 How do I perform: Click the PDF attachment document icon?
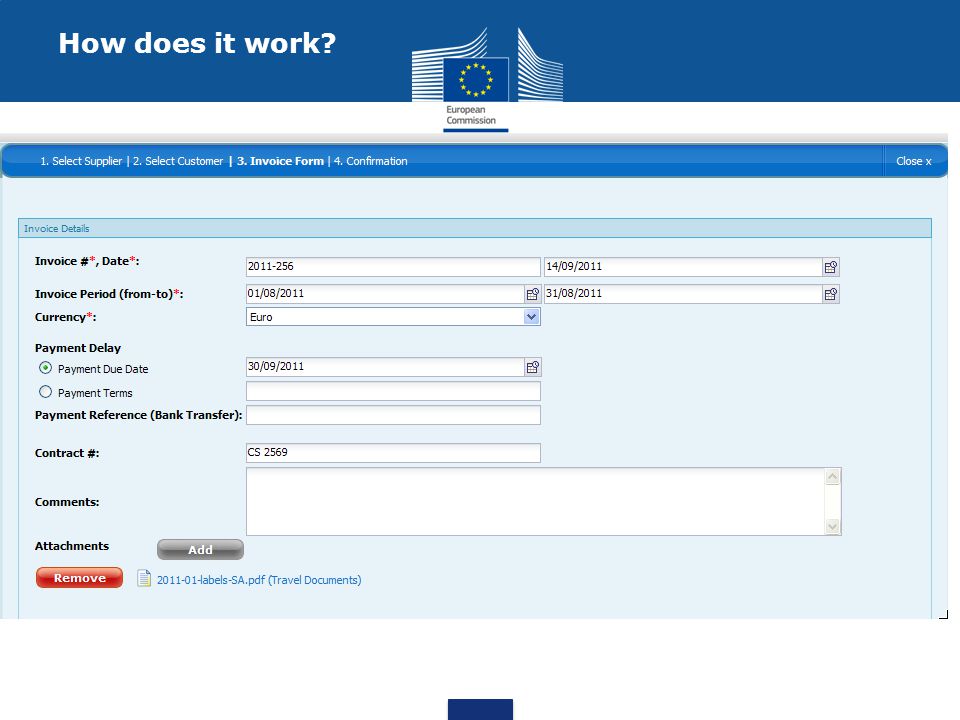point(144,579)
